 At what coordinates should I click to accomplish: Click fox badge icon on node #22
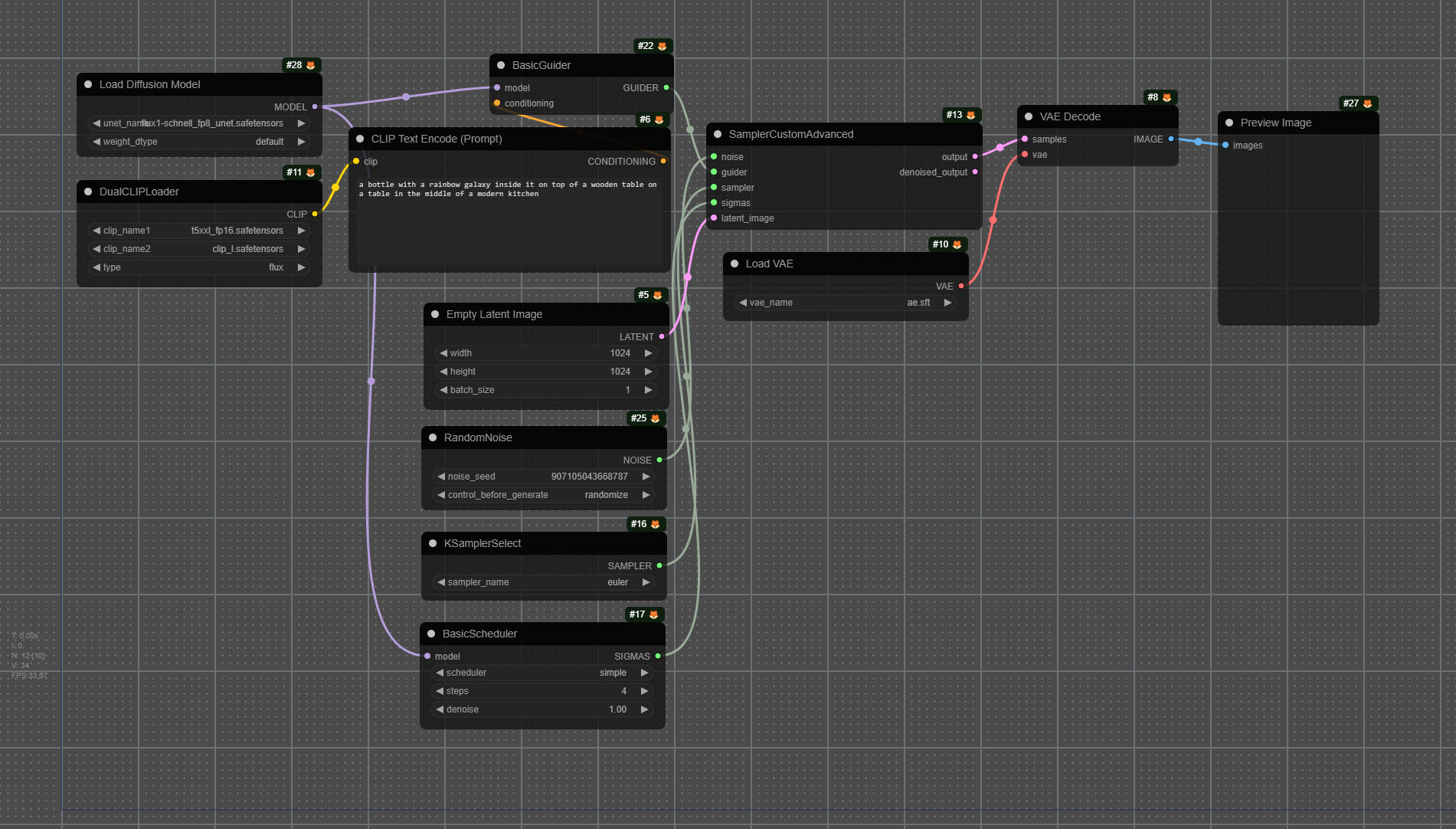point(663,46)
